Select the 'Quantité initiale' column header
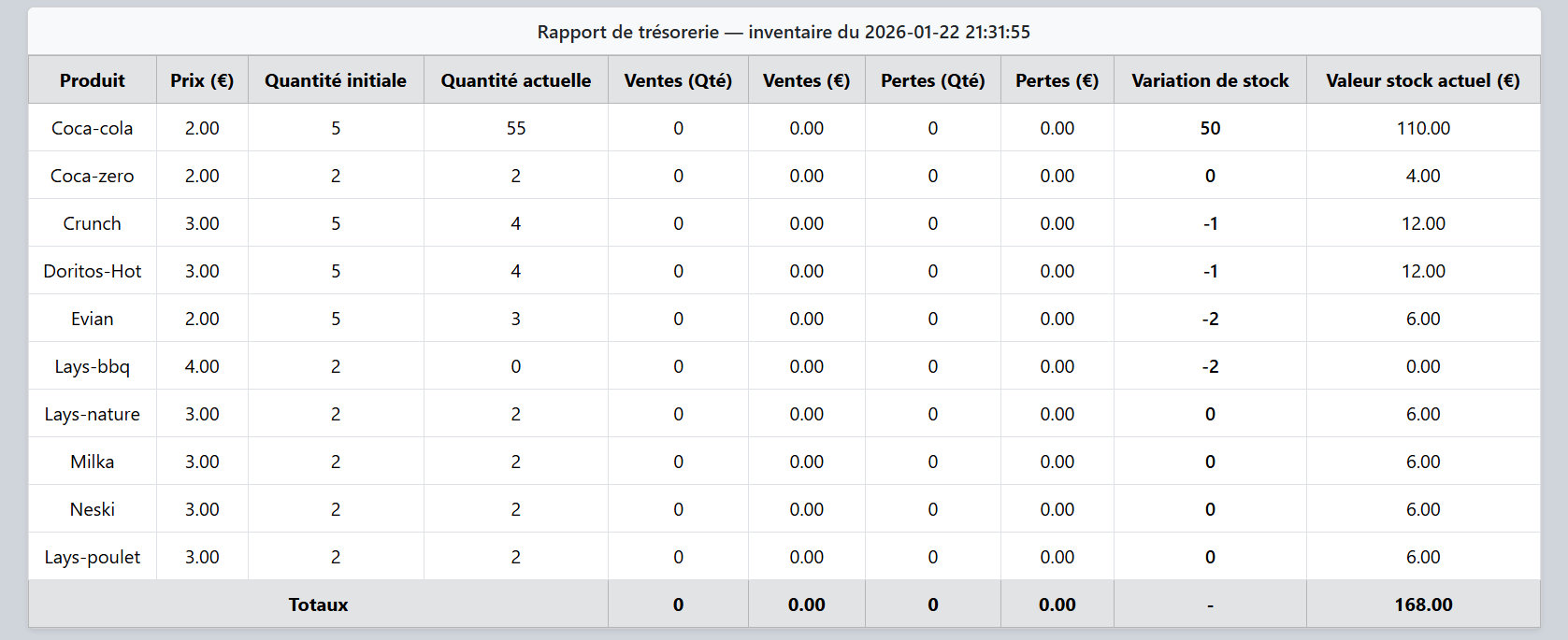Image resolution: width=1568 pixels, height=640 pixels. [336, 80]
